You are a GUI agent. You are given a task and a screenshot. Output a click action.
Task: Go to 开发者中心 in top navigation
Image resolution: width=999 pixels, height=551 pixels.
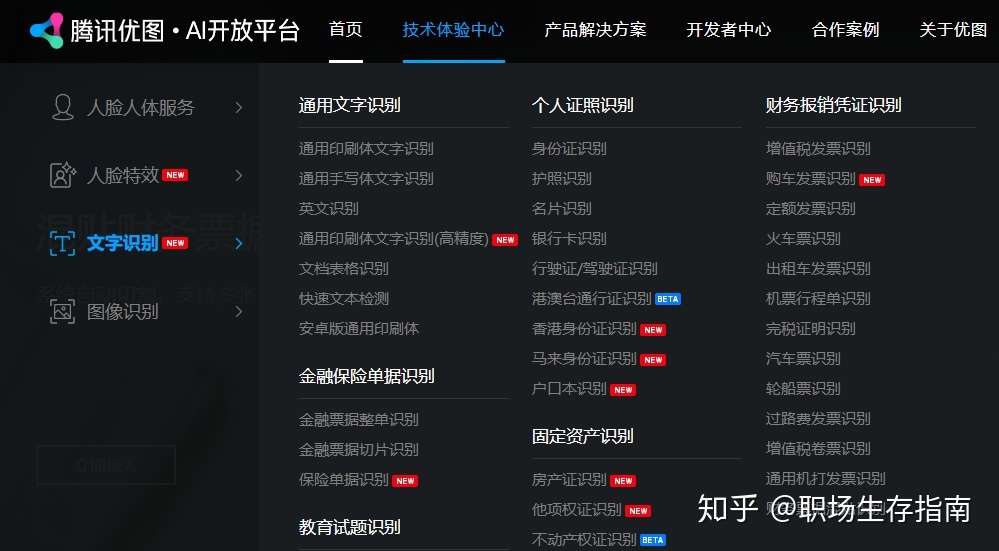[x=729, y=29]
